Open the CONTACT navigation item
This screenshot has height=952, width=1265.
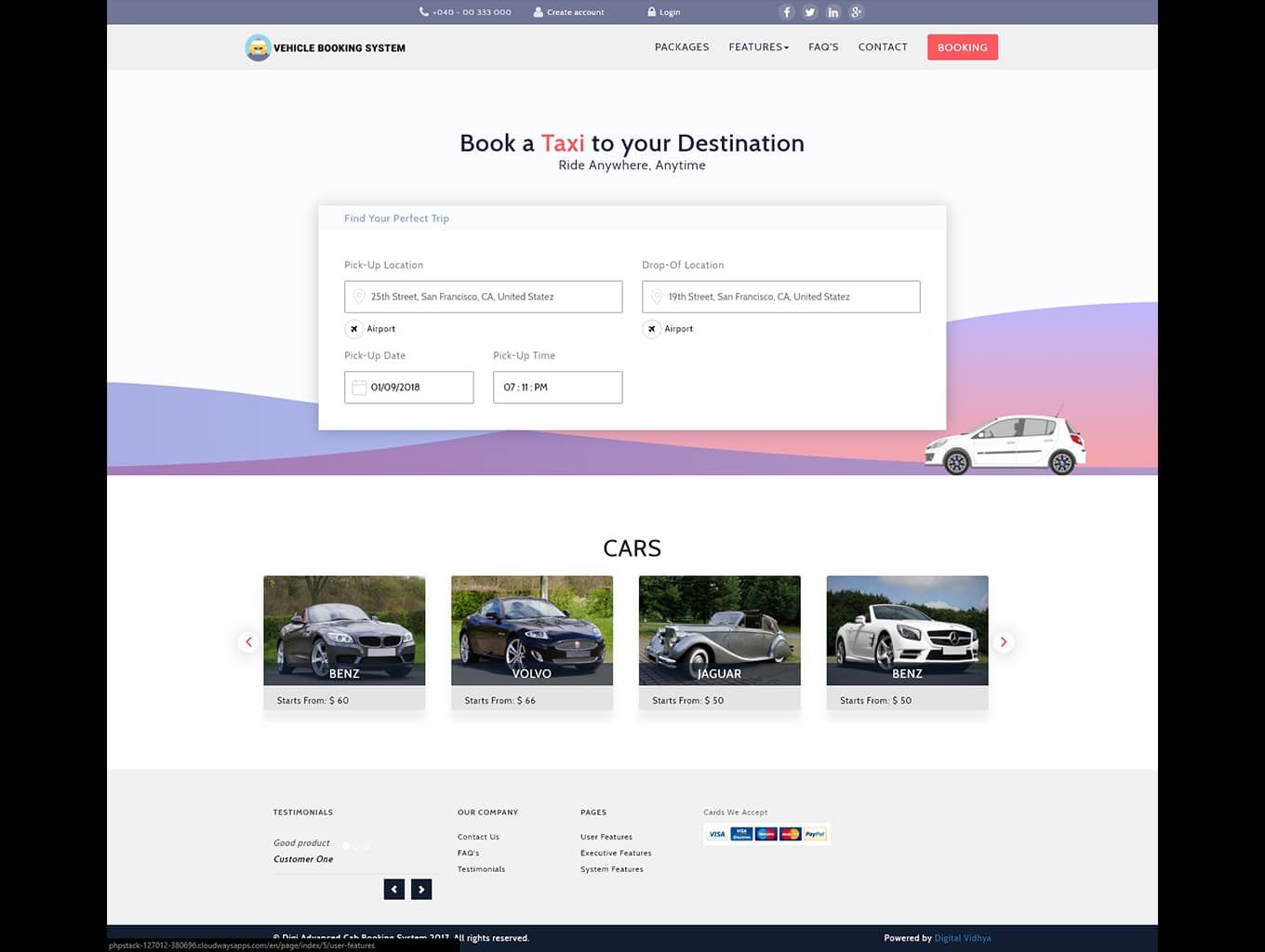(x=882, y=46)
